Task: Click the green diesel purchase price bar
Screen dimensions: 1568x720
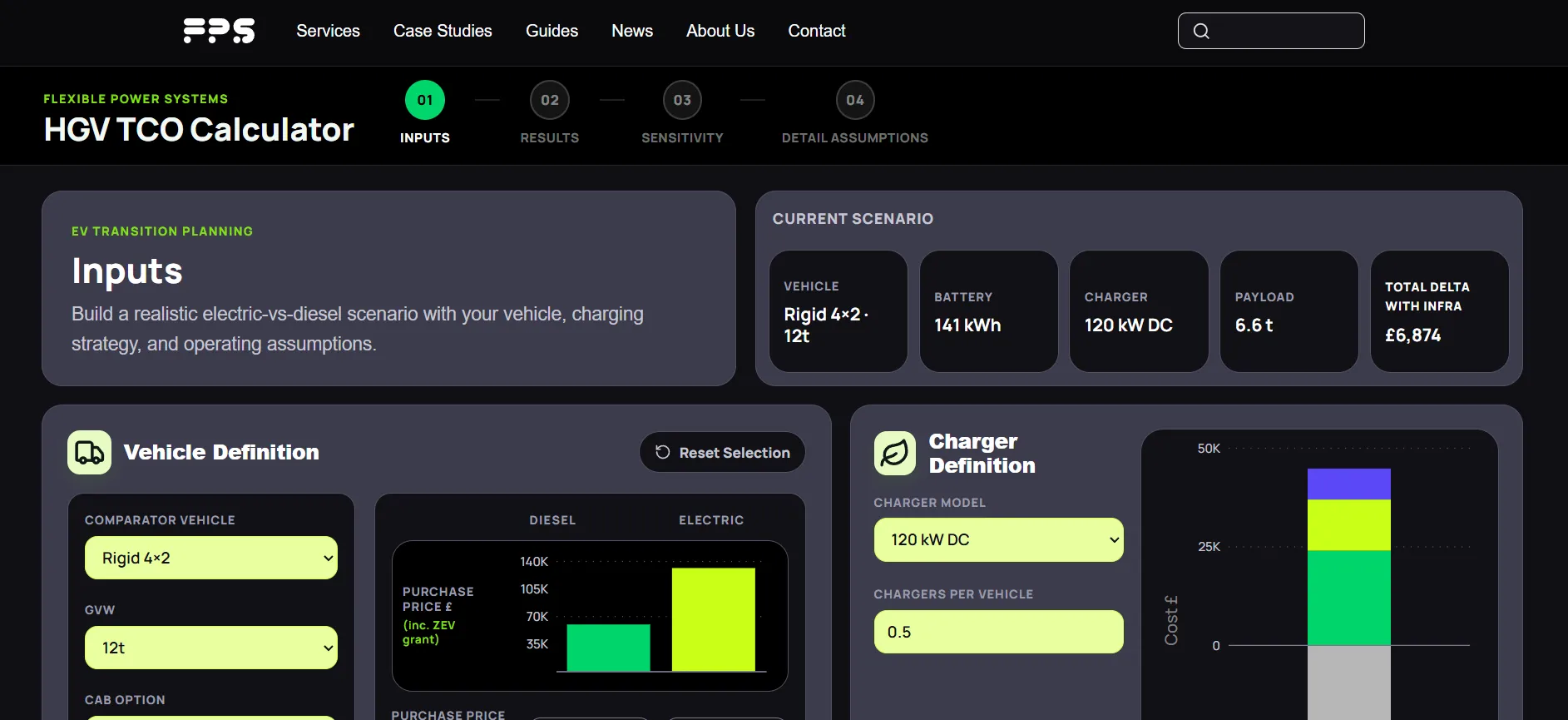Action: click(x=608, y=648)
